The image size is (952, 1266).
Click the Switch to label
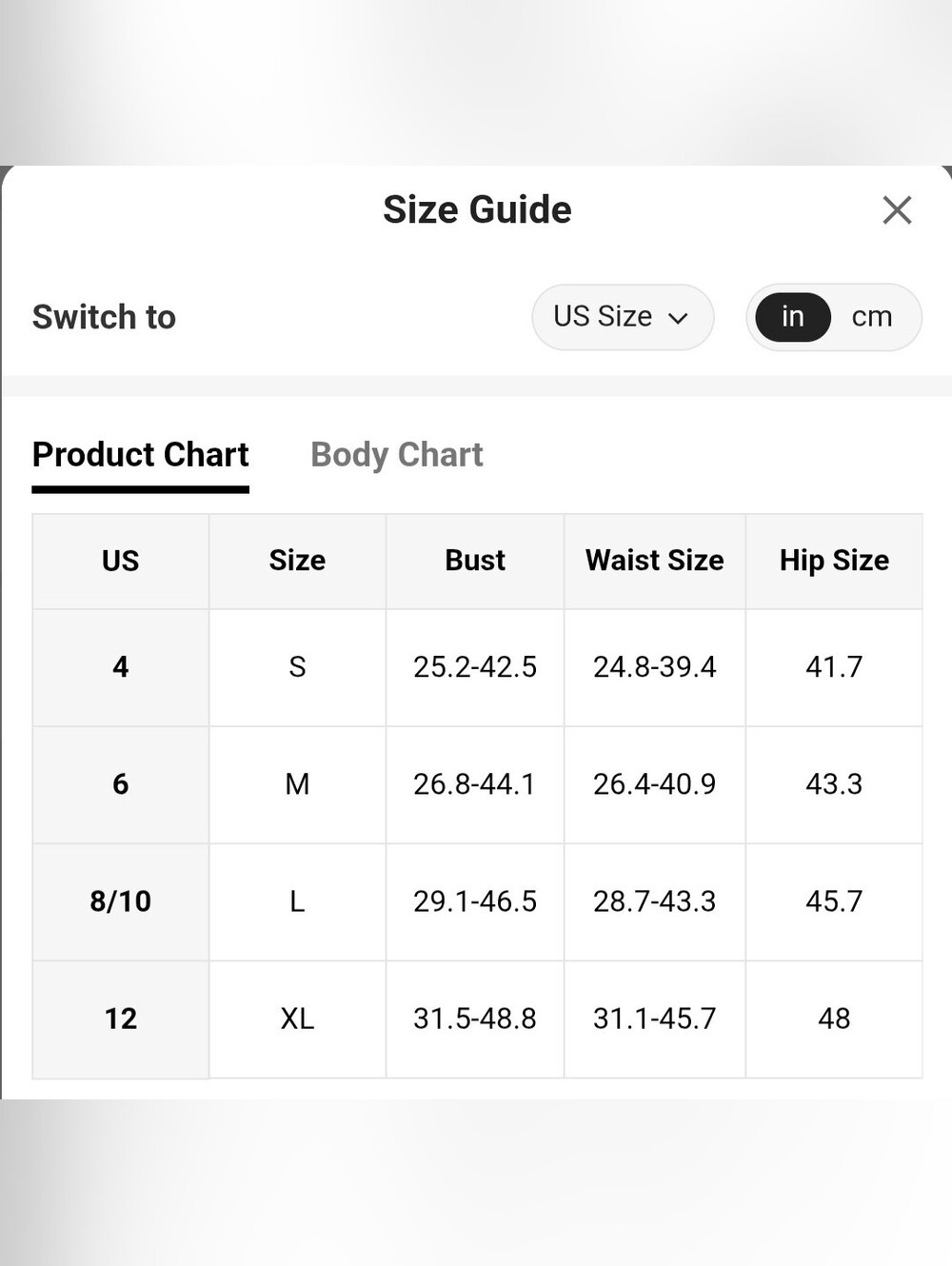pos(105,317)
